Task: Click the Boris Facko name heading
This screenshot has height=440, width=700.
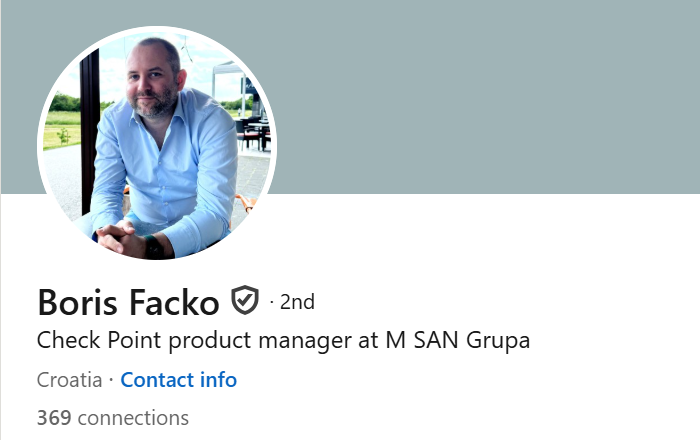Action: tap(129, 303)
